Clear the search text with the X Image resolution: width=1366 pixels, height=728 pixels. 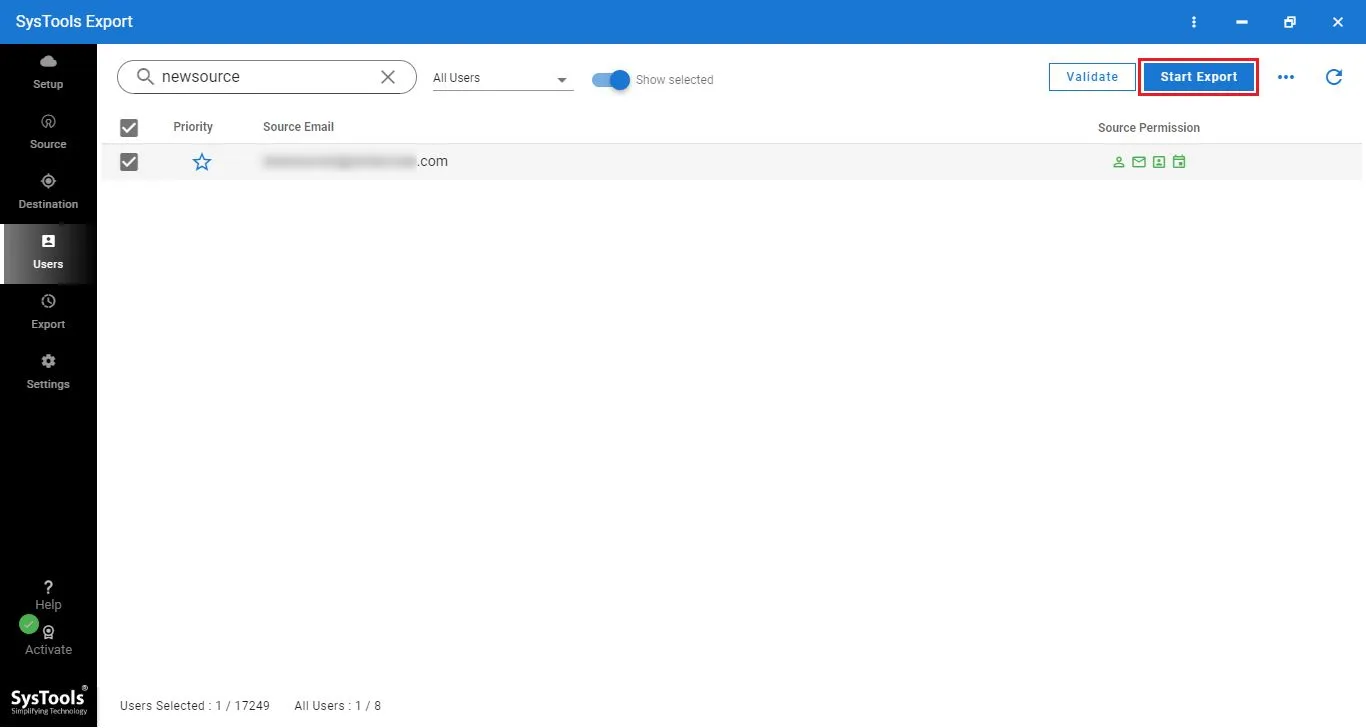click(x=388, y=77)
